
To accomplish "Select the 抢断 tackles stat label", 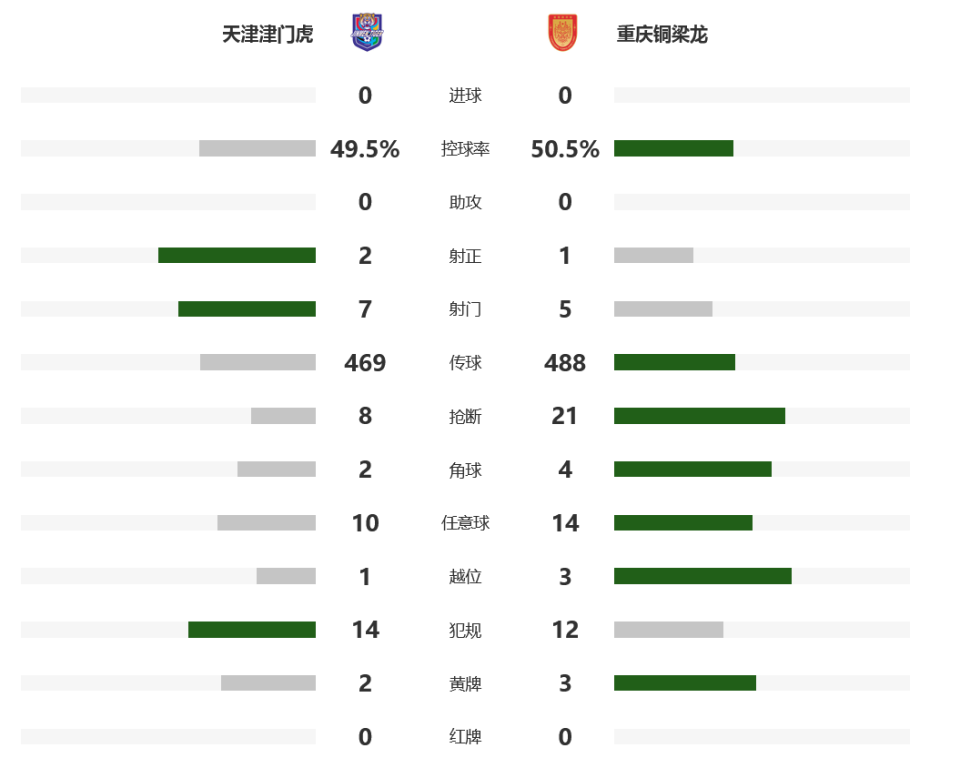I will click(465, 416).
